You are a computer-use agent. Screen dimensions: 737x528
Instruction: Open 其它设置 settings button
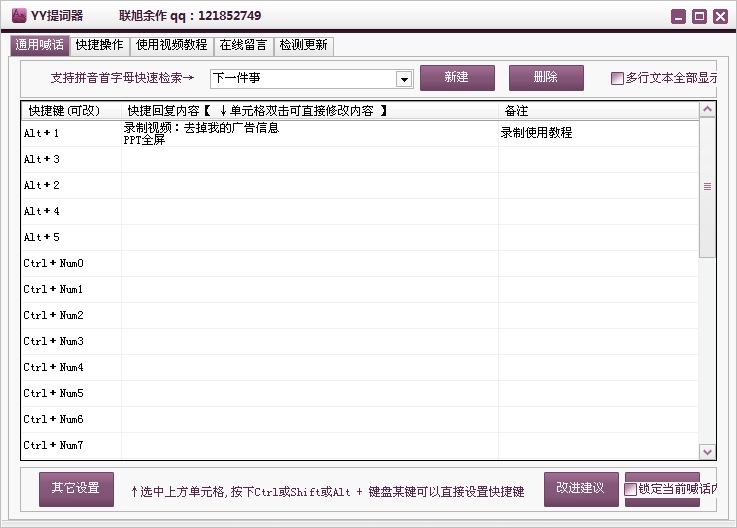76,488
